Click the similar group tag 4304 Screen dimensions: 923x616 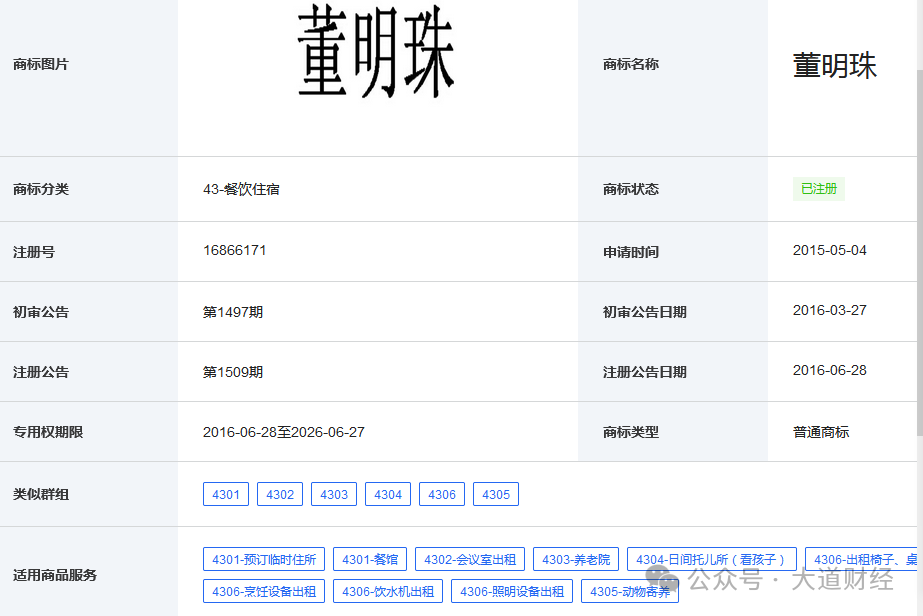(387, 493)
